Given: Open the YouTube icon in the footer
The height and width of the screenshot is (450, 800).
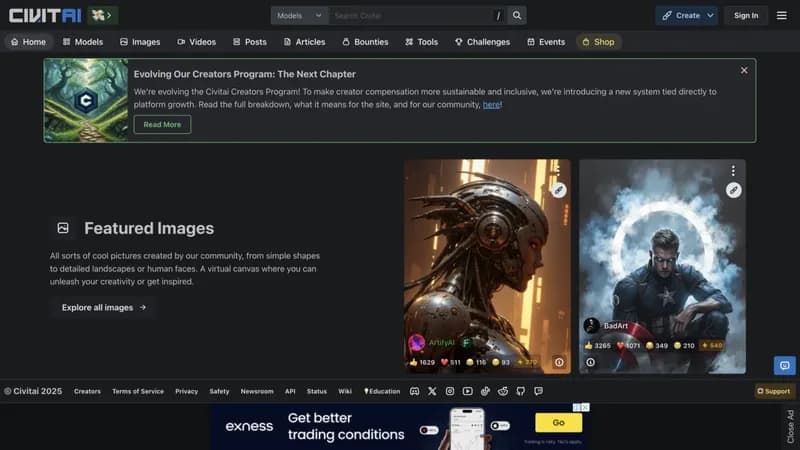Looking at the screenshot, I should point(467,391).
